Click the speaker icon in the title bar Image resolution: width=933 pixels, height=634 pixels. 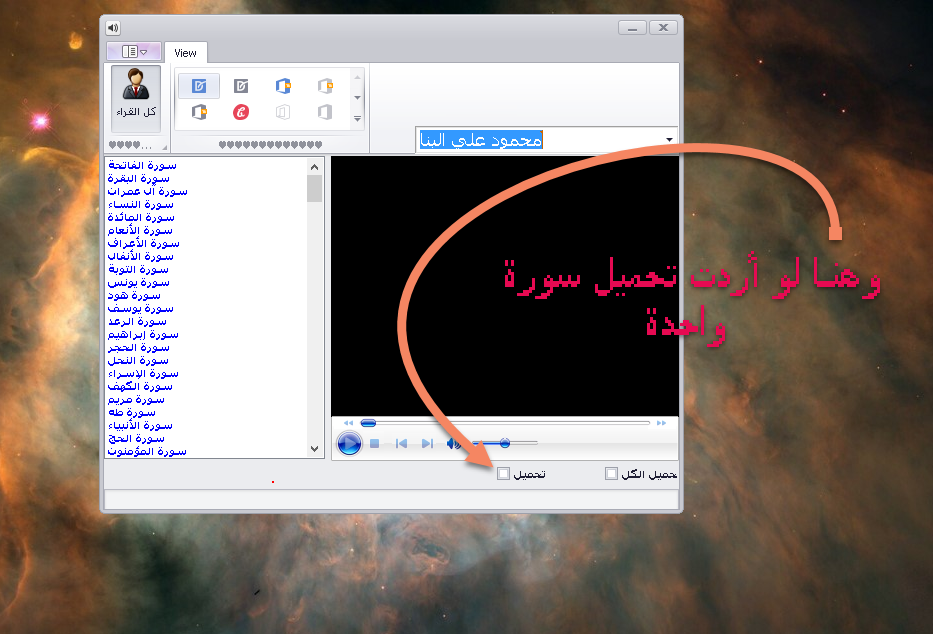[x=113, y=28]
